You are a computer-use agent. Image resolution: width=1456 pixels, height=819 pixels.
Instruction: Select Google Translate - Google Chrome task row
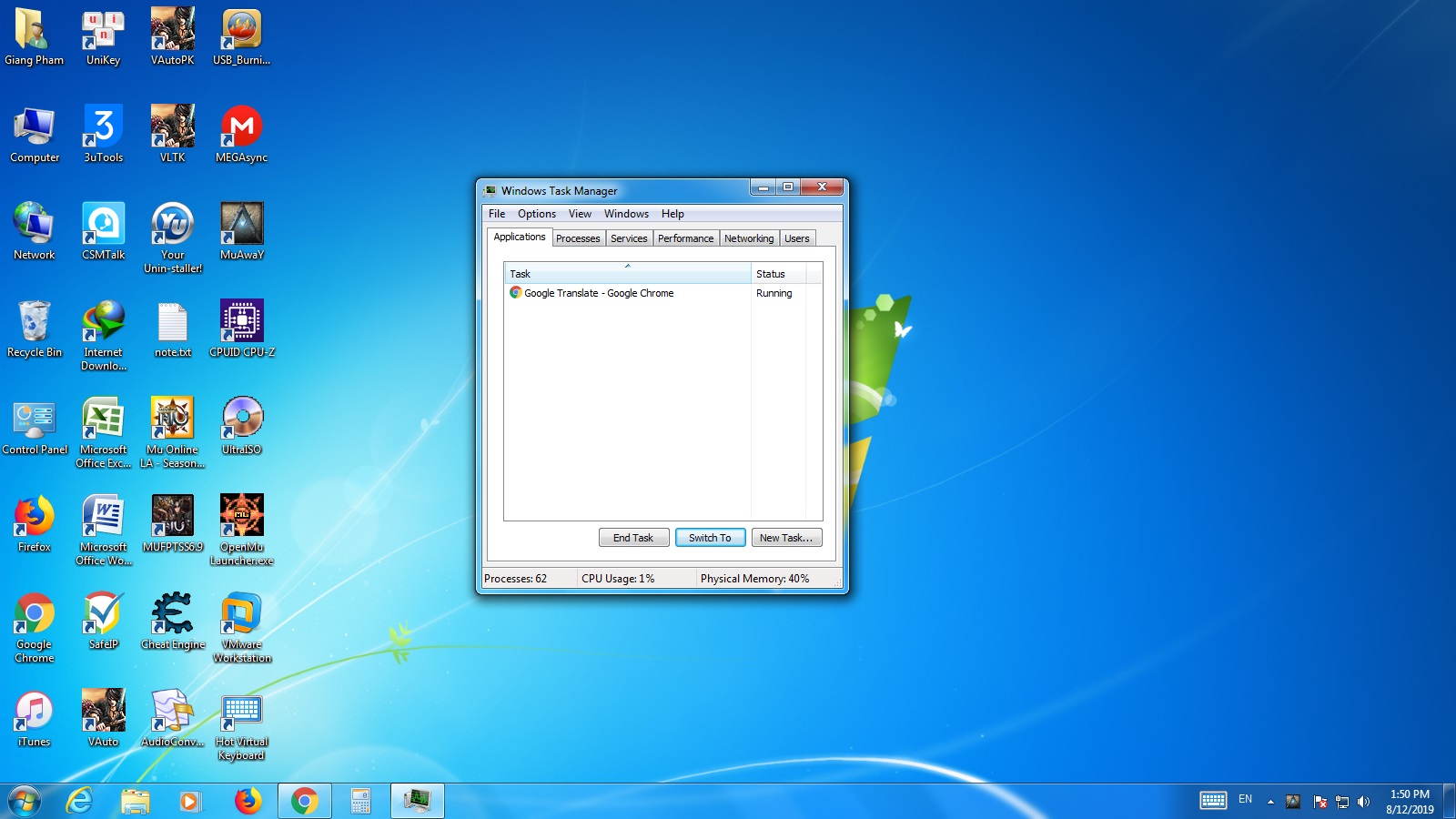(599, 293)
